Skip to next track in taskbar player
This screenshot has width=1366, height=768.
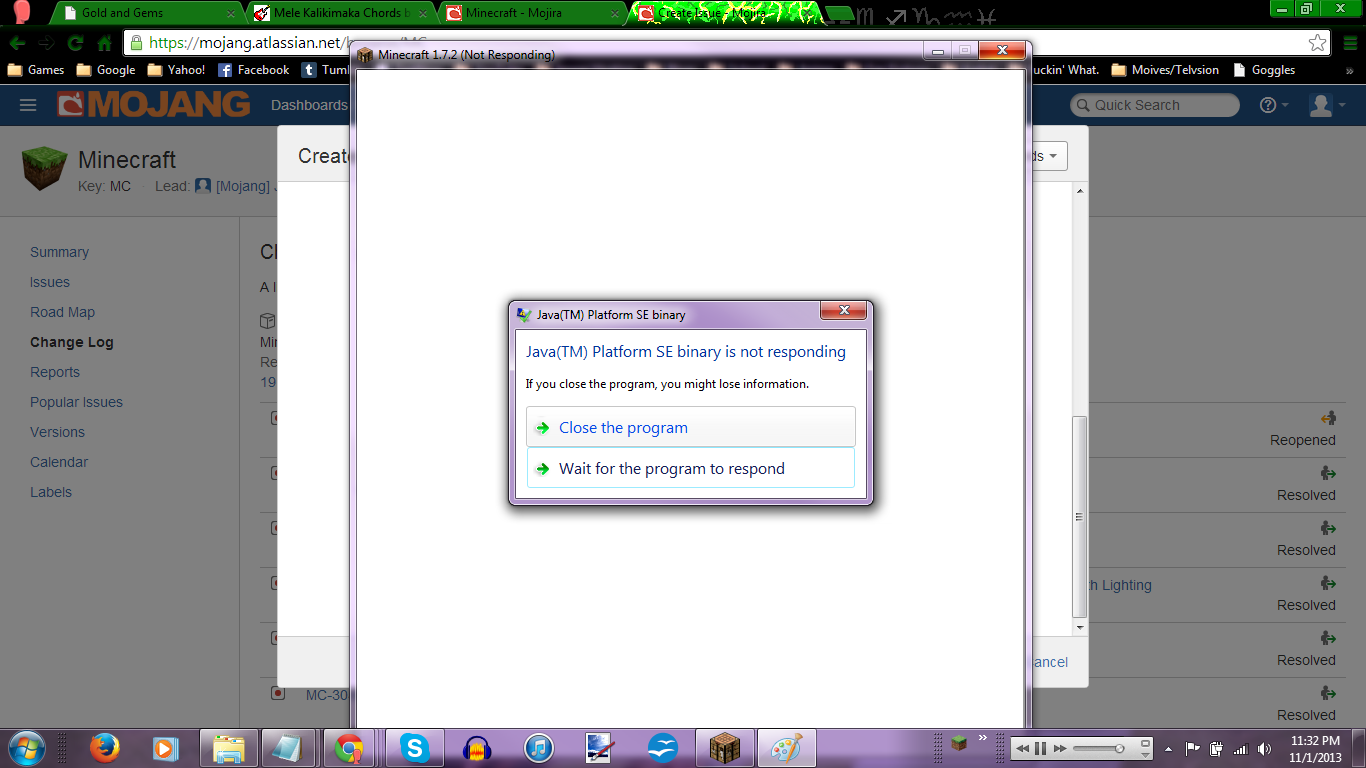click(1059, 748)
